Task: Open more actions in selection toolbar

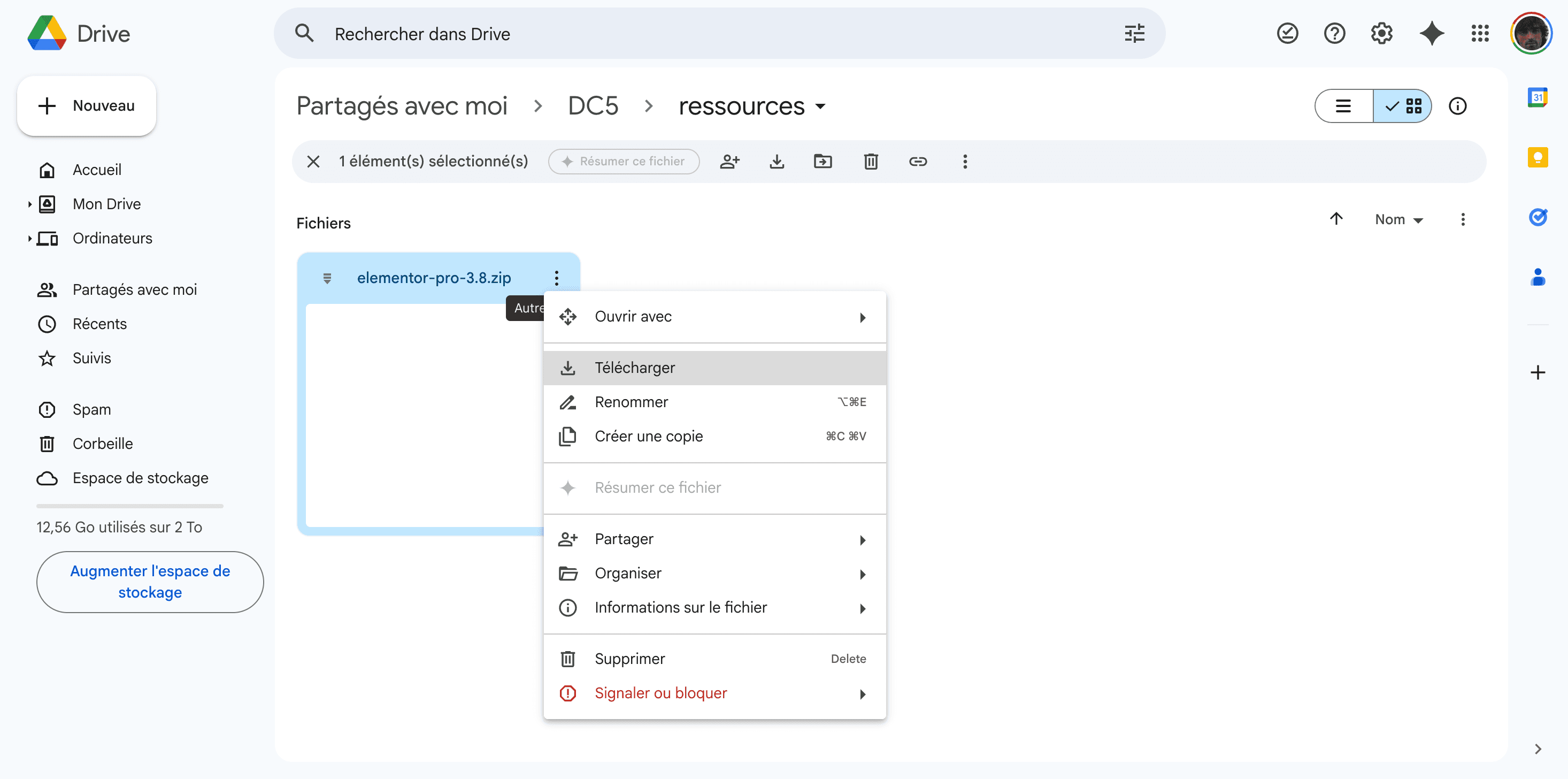Action: 965,162
